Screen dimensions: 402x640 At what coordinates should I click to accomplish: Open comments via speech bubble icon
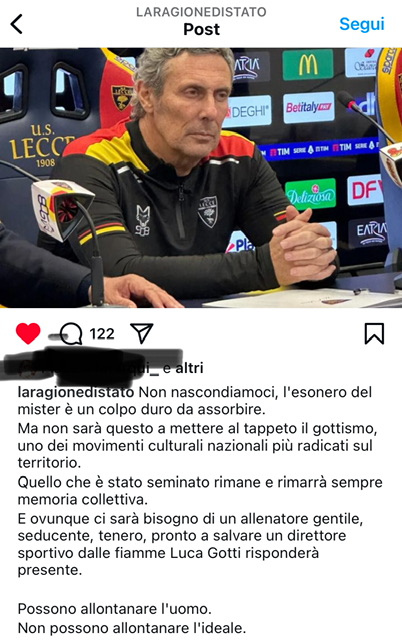(71, 334)
